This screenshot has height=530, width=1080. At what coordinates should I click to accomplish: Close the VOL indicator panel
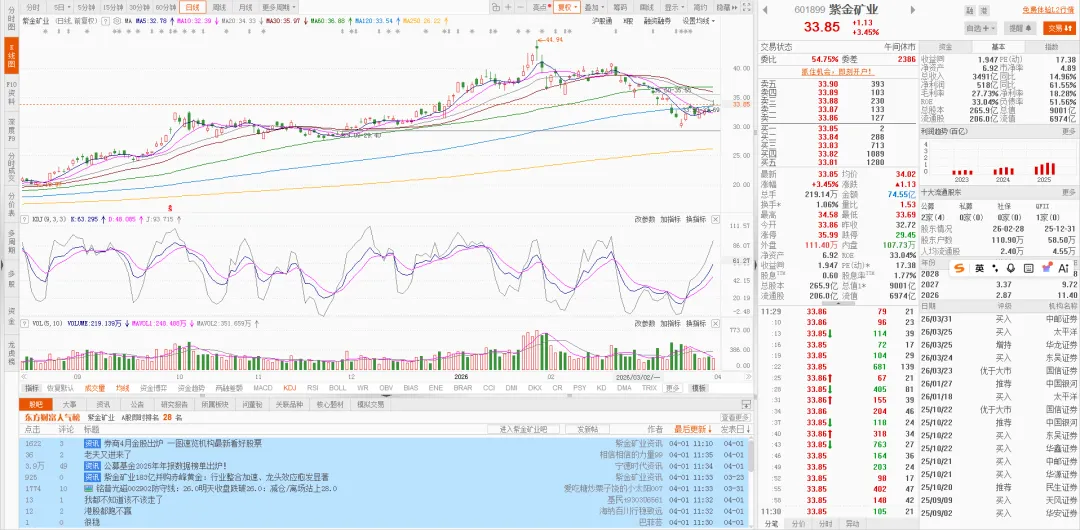[x=715, y=323]
